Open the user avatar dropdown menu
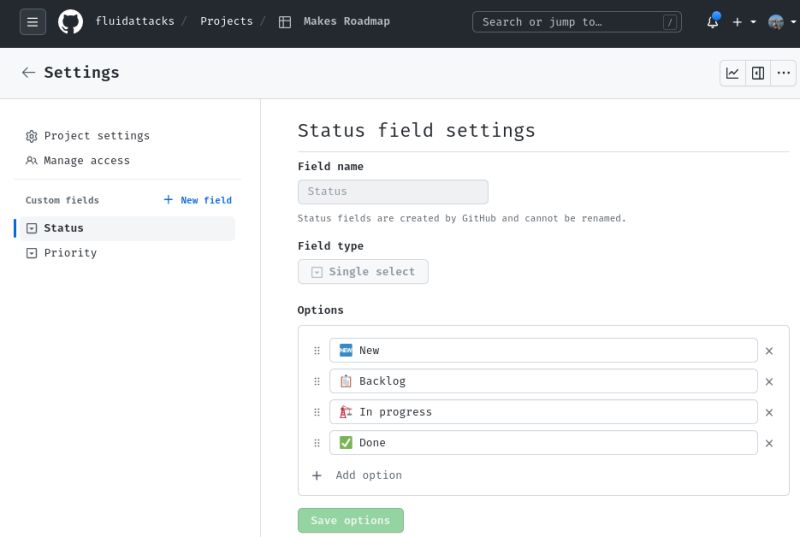The image size is (800, 537). coord(782,22)
